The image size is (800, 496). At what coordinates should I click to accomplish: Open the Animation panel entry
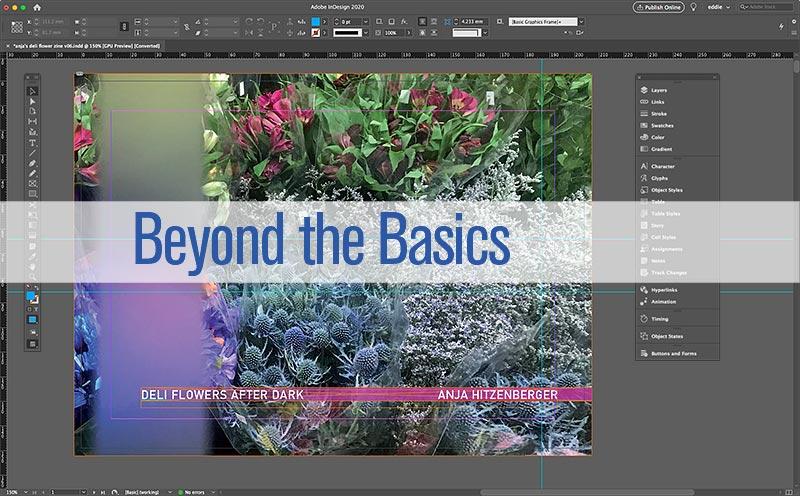tap(662, 301)
